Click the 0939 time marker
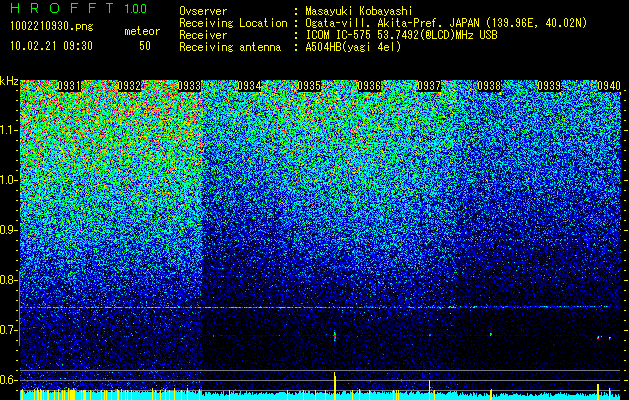The height and width of the screenshot is (400, 629). point(549,86)
